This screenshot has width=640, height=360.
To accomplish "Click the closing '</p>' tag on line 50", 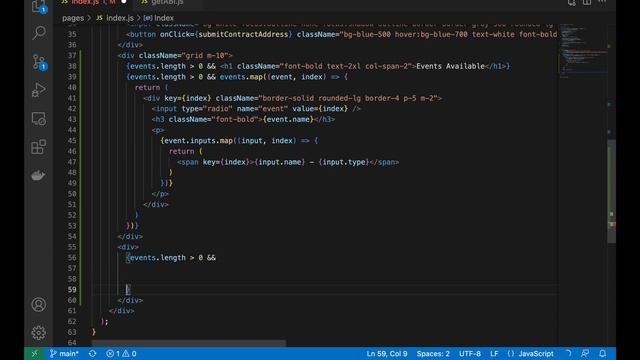I will pyautogui.click(x=160, y=194).
